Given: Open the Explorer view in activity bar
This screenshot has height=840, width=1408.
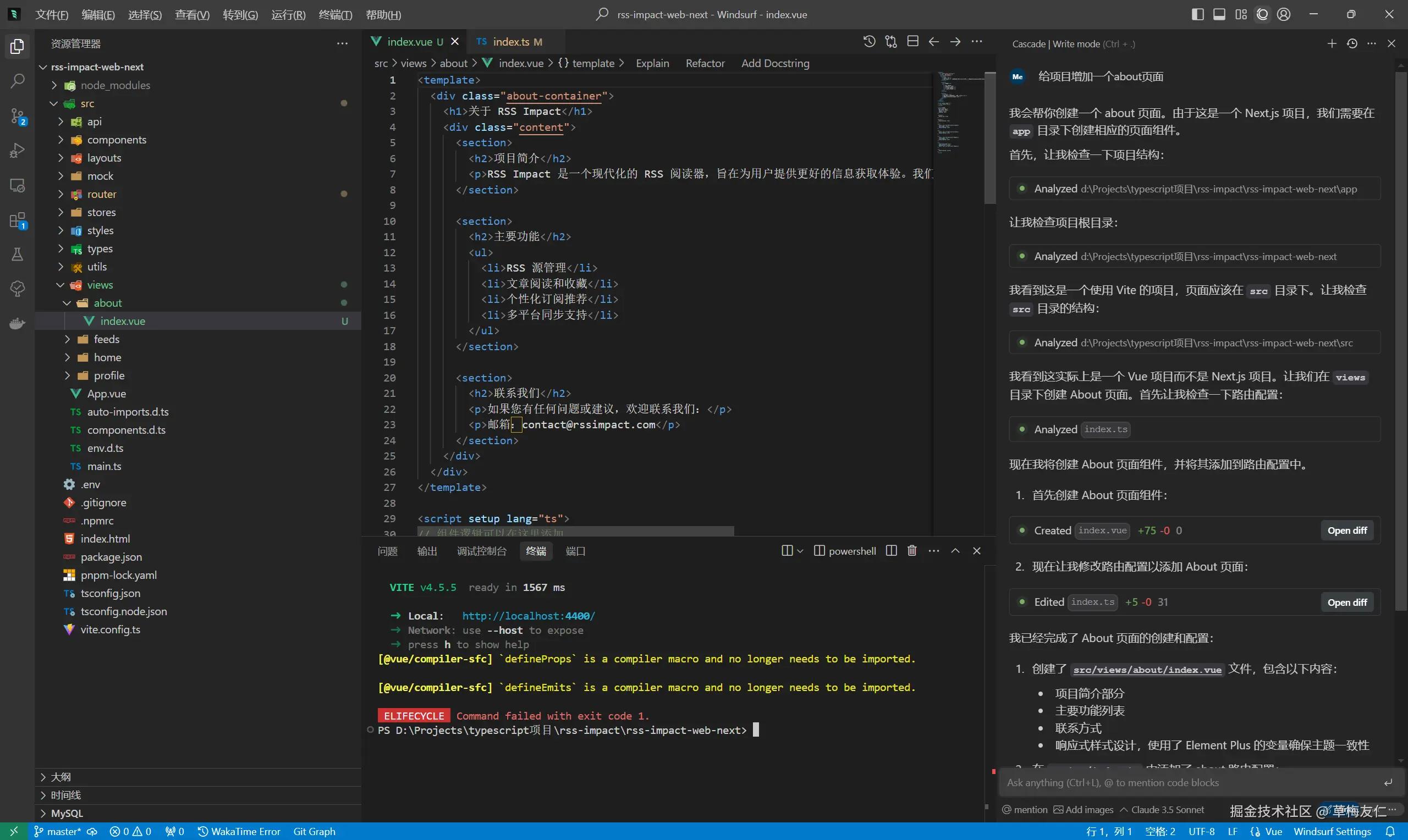Looking at the screenshot, I should [17, 46].
